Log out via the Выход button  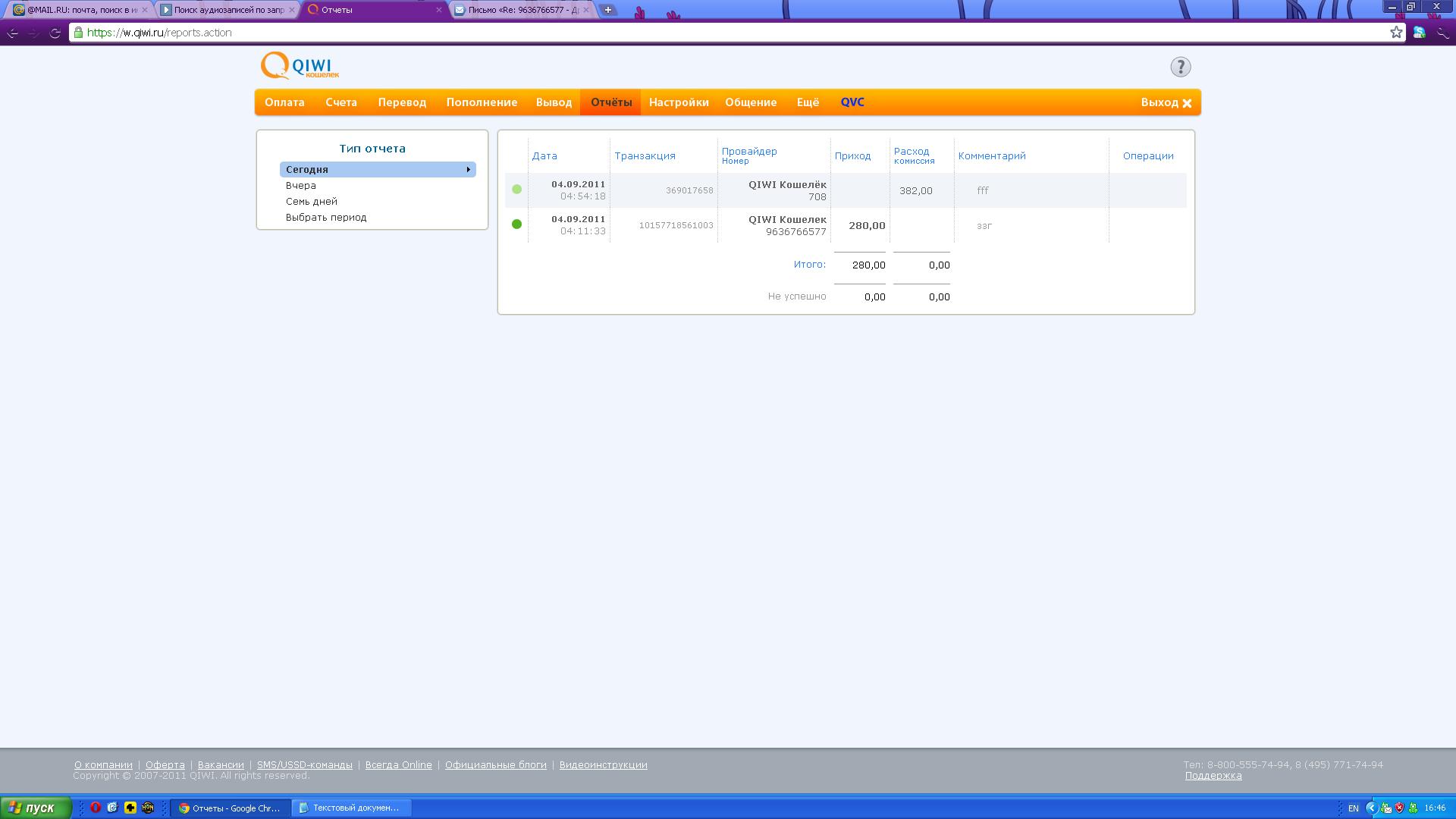pyautogui.click(x=1166, y=102)
